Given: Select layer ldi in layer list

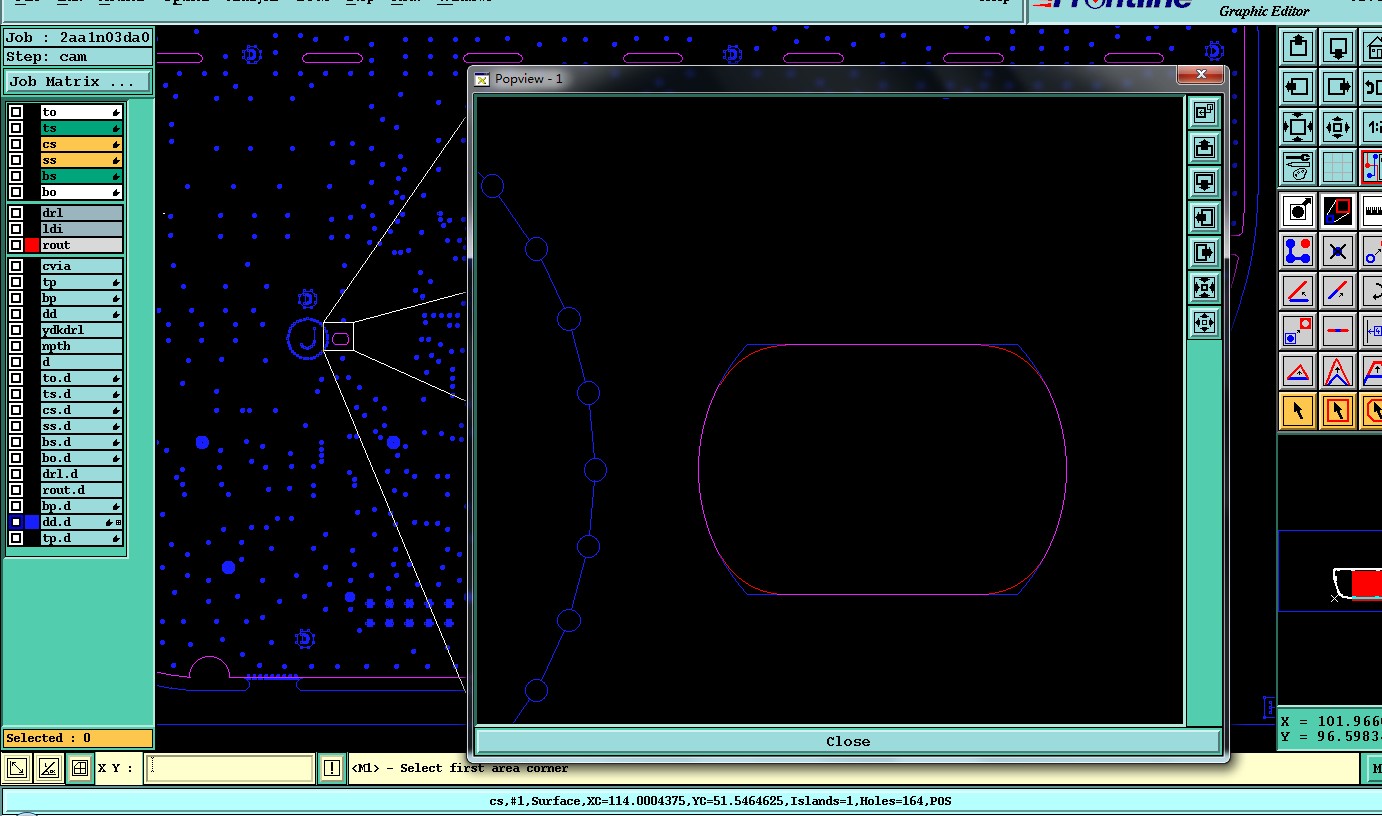Looking at the screenshot, I should tap(81, 229).
